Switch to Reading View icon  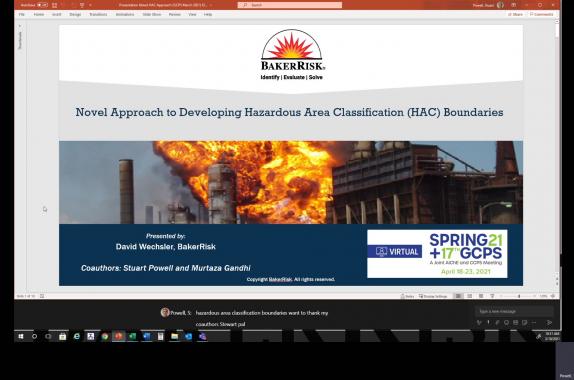481,296
